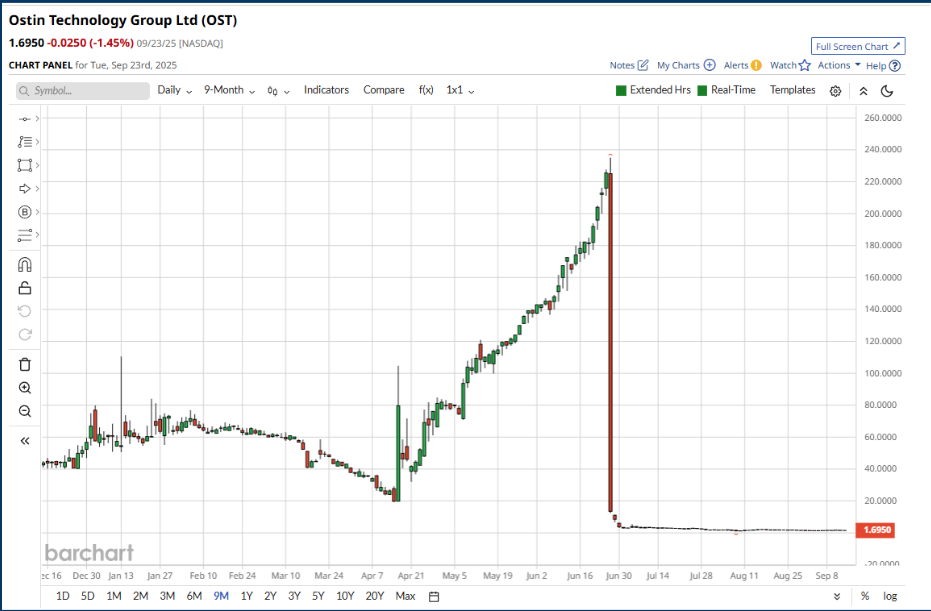The width and height of the screenshot is (931, 611).
Task: Open the Actions dropdown menu
Action: coord(838,65)
